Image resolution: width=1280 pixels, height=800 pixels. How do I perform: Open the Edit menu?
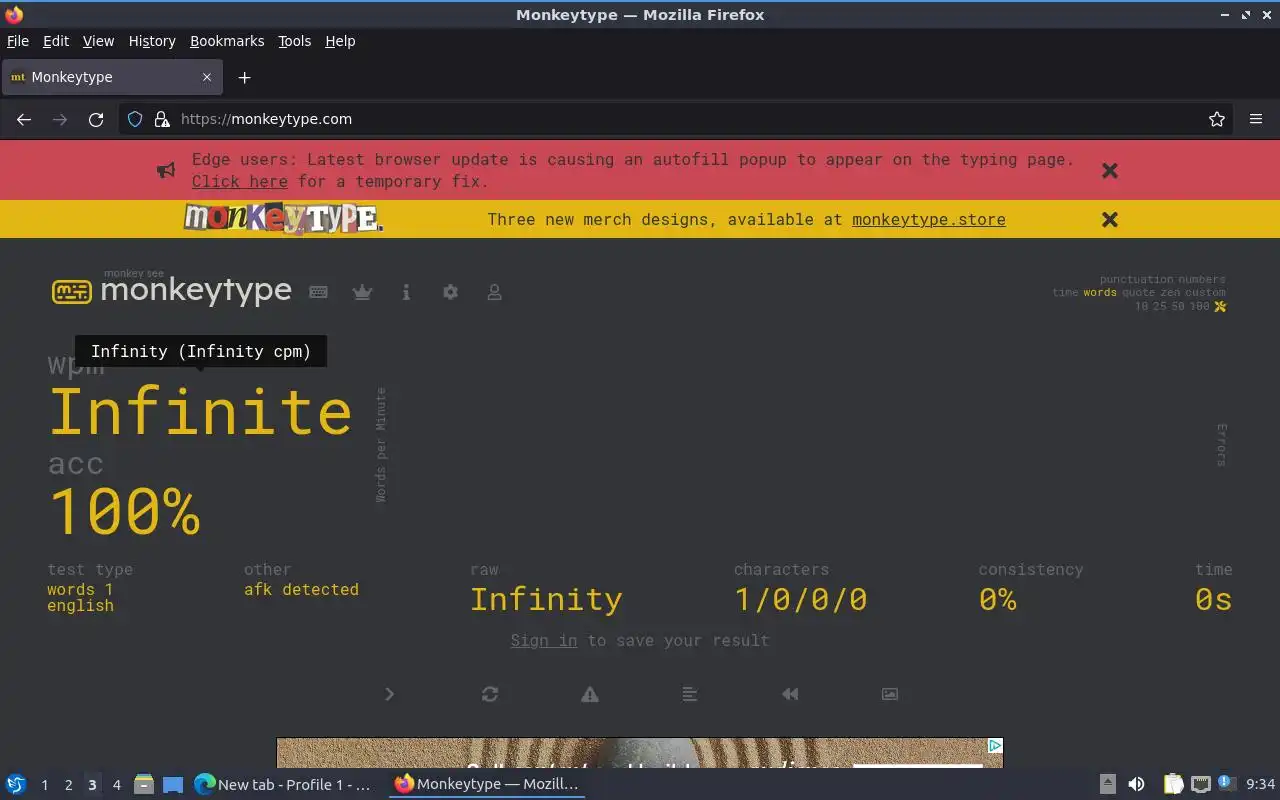(56, 41)
